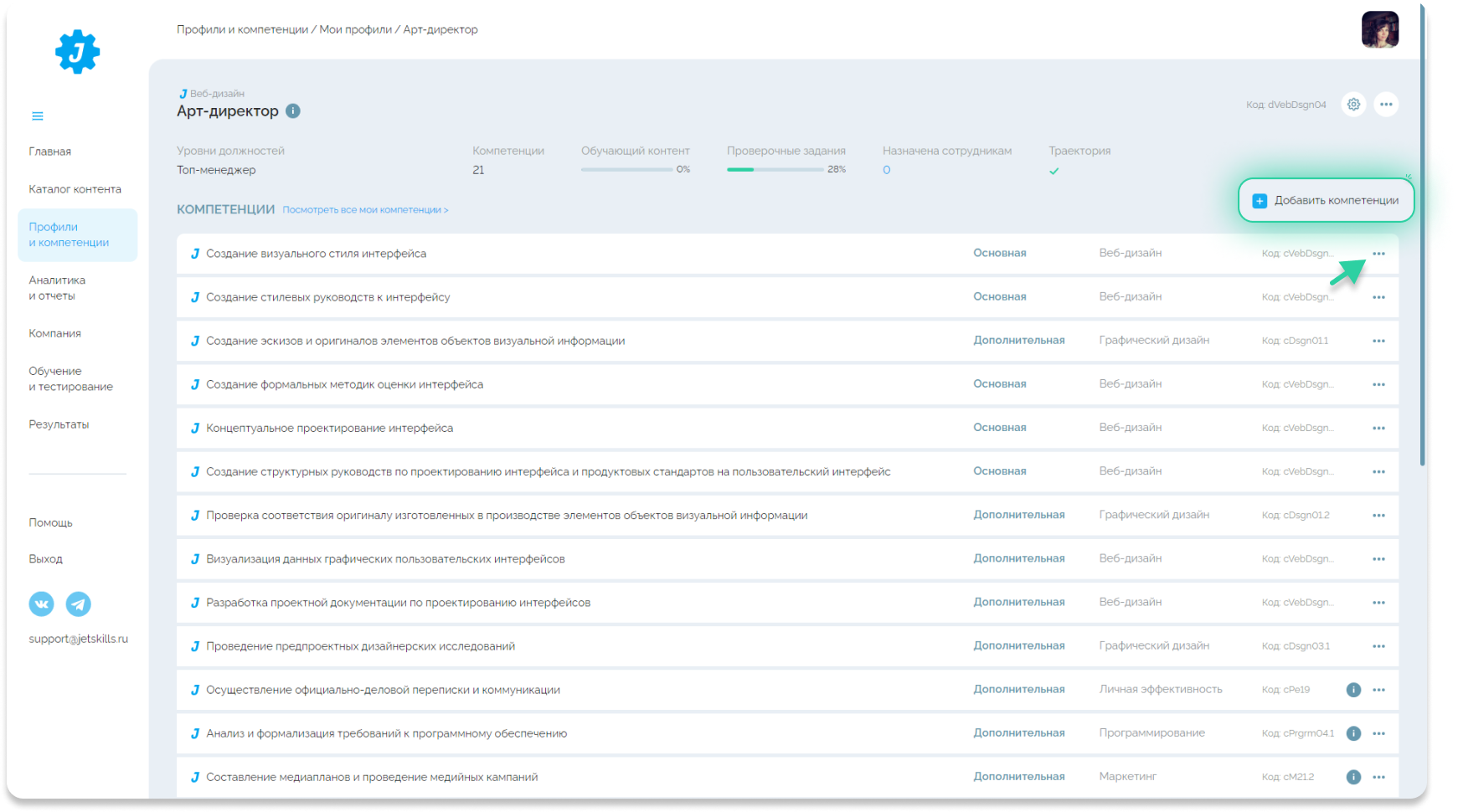
Task: Open Визуализация данных графических пользовательских интерфейсов
Action: pos(385,558)
